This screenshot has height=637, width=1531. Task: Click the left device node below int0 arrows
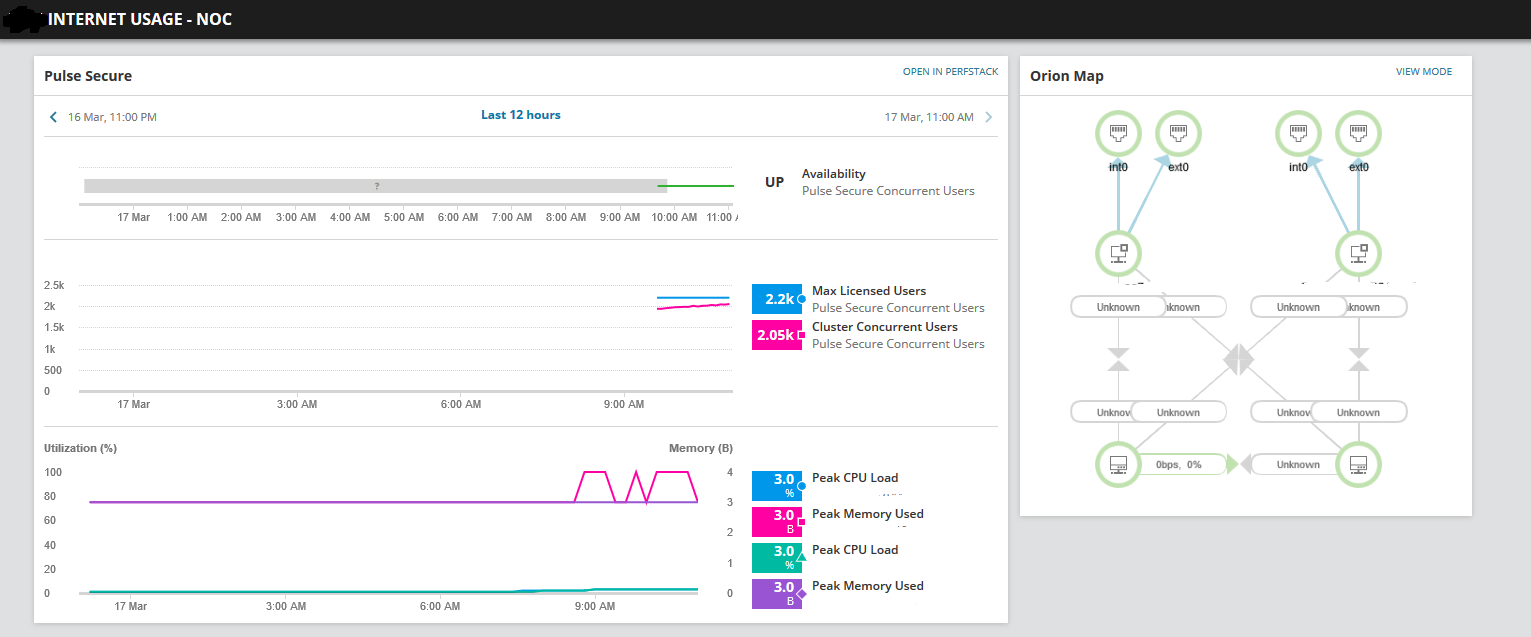point(1118,253)
